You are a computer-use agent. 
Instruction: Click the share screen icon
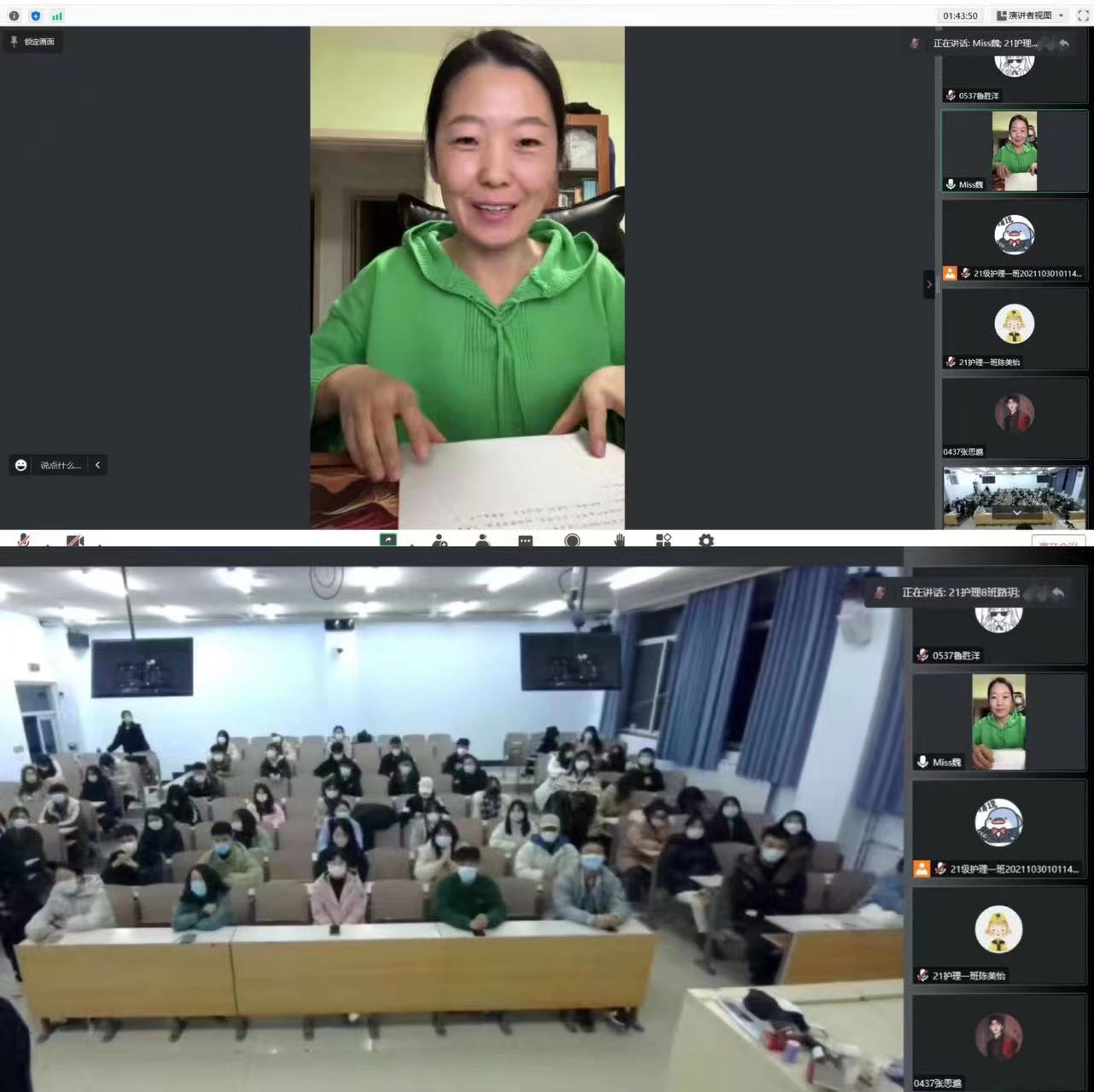pyautogui.click(x=388, y=539)
